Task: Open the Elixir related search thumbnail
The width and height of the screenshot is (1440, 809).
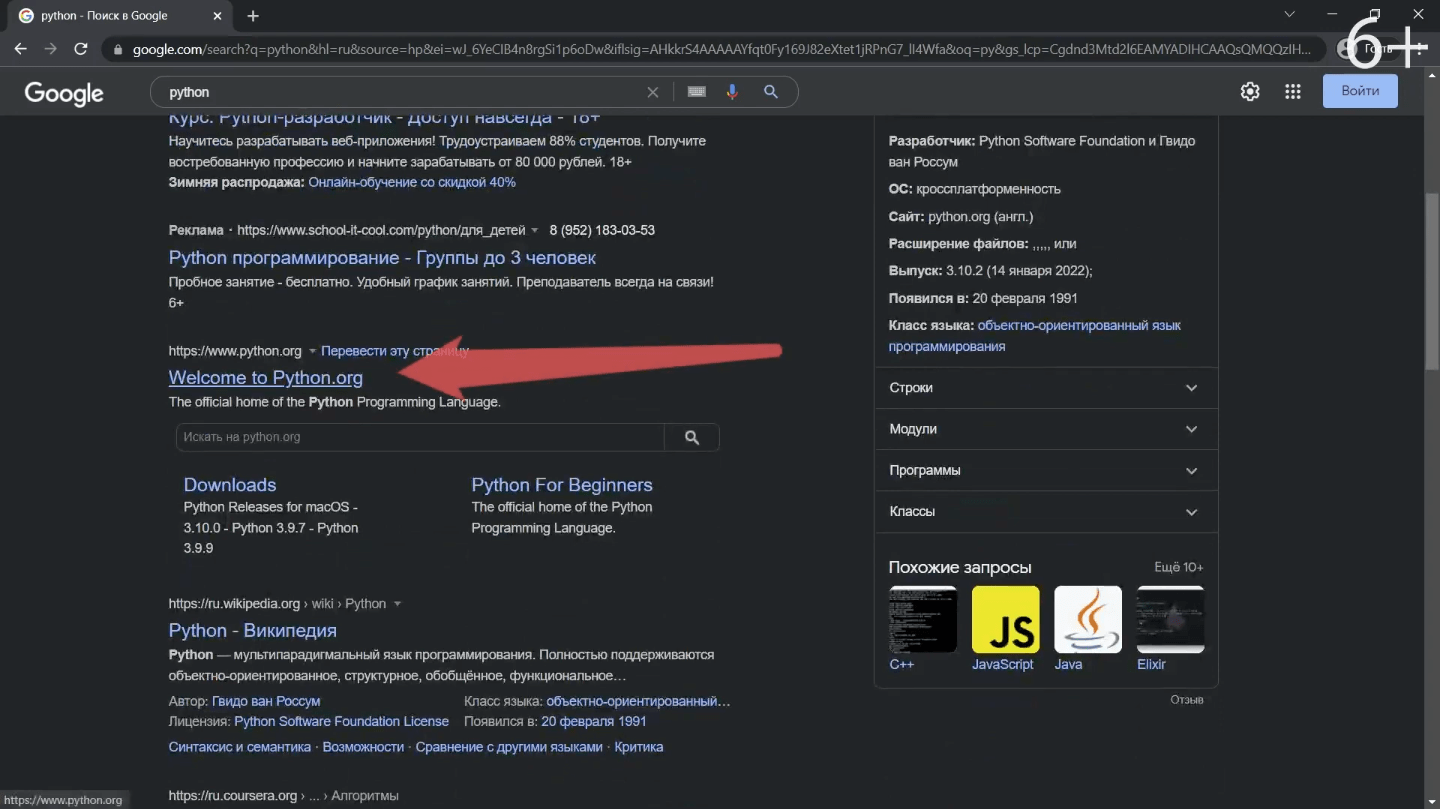Action: [x=1171, y=619]
